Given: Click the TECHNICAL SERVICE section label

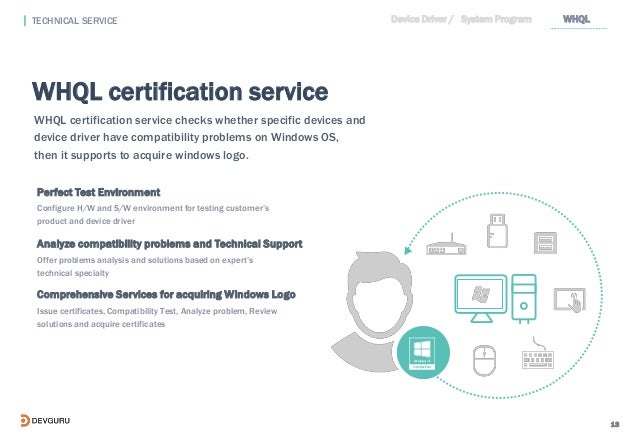Looking at the screenshot, I should pos(74,21).
